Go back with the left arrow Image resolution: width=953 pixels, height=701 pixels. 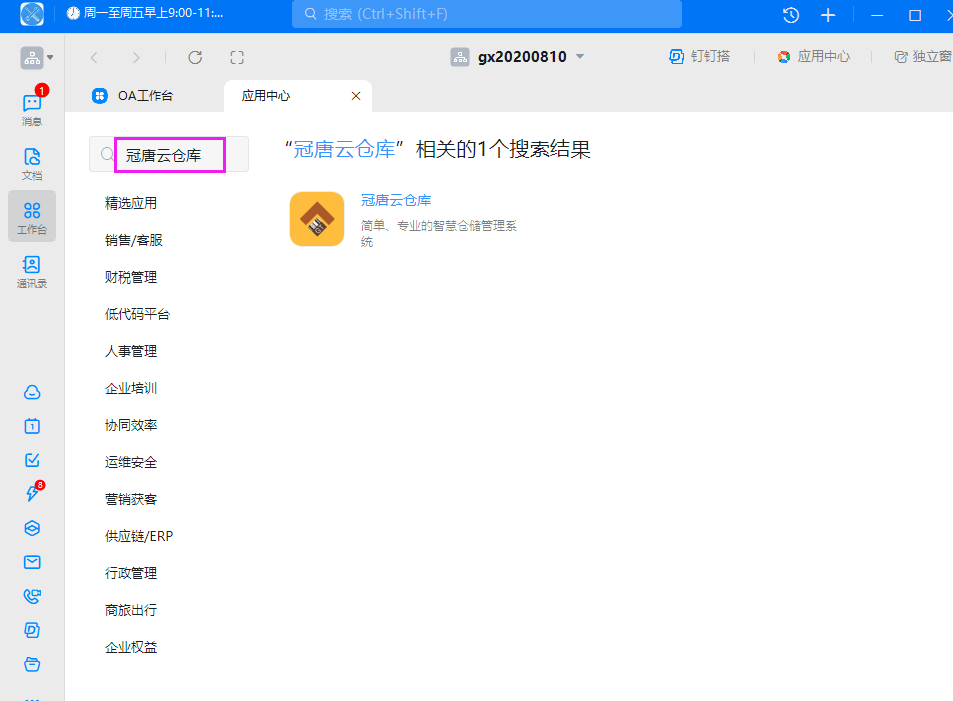(94, 57)
